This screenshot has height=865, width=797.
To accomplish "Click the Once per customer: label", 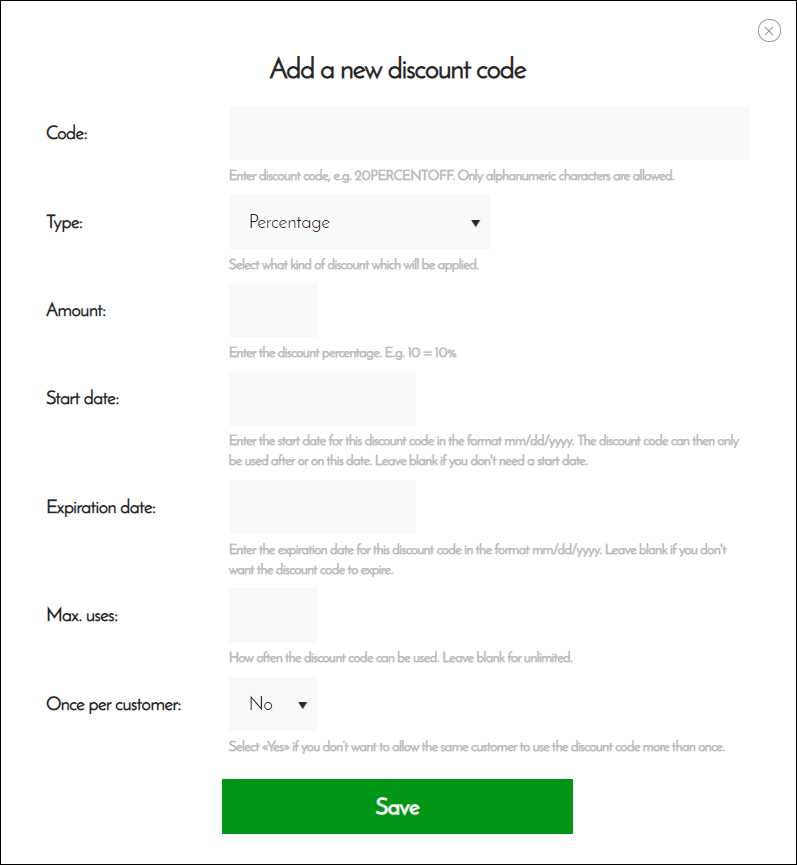I will (114, 704).
